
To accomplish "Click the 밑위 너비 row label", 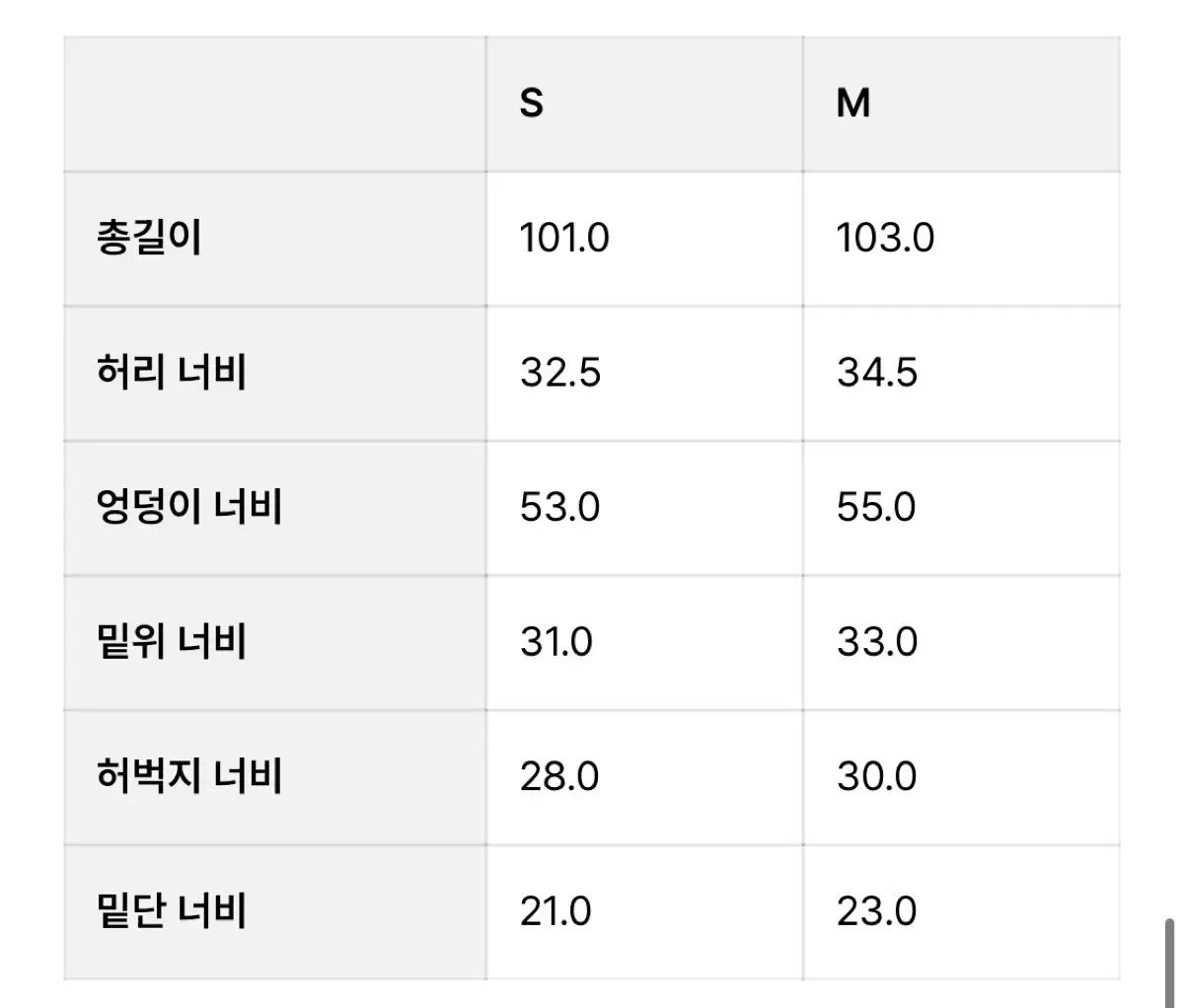I will point(171,642).
